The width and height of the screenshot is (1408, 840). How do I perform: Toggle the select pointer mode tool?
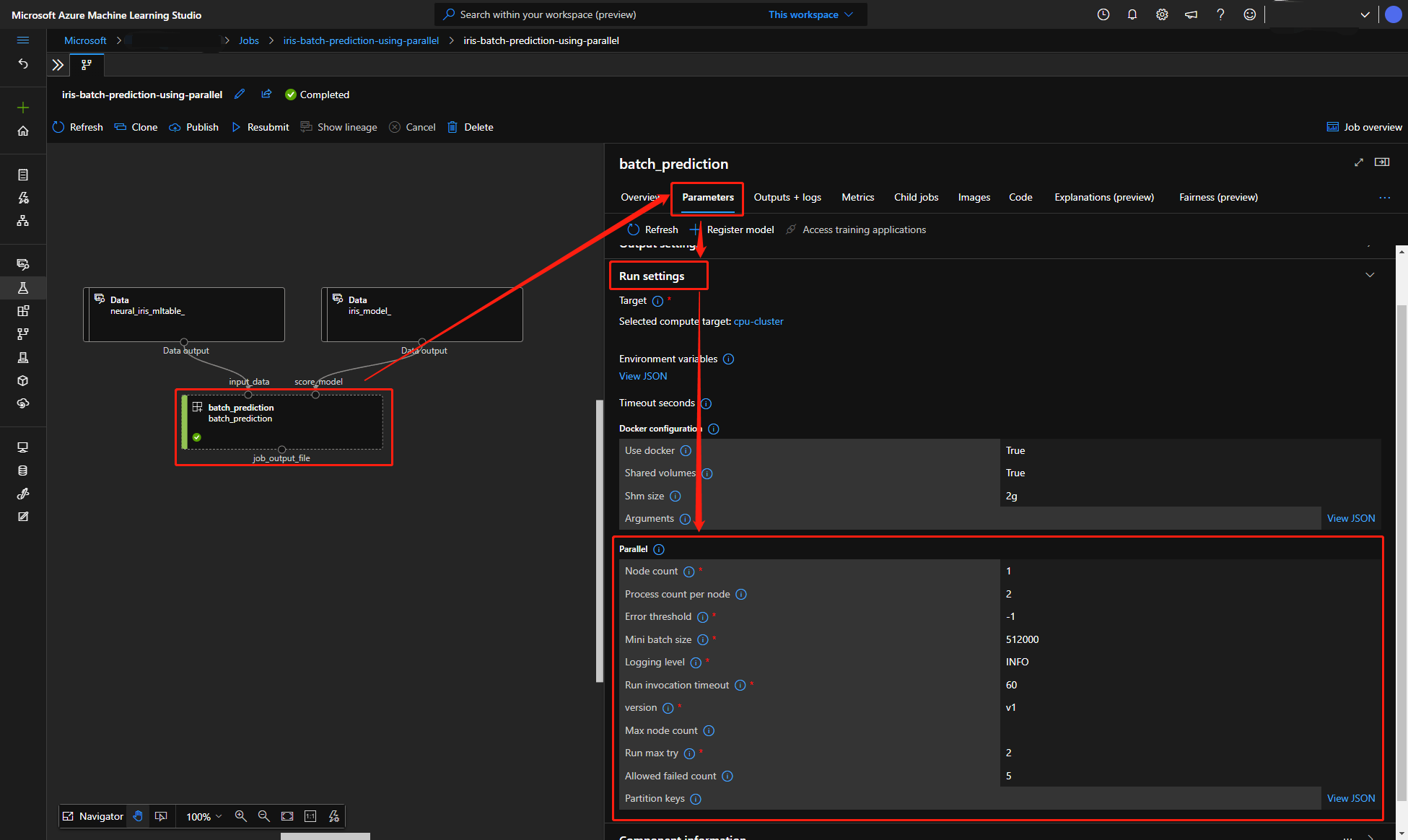(x=161, y=816)
